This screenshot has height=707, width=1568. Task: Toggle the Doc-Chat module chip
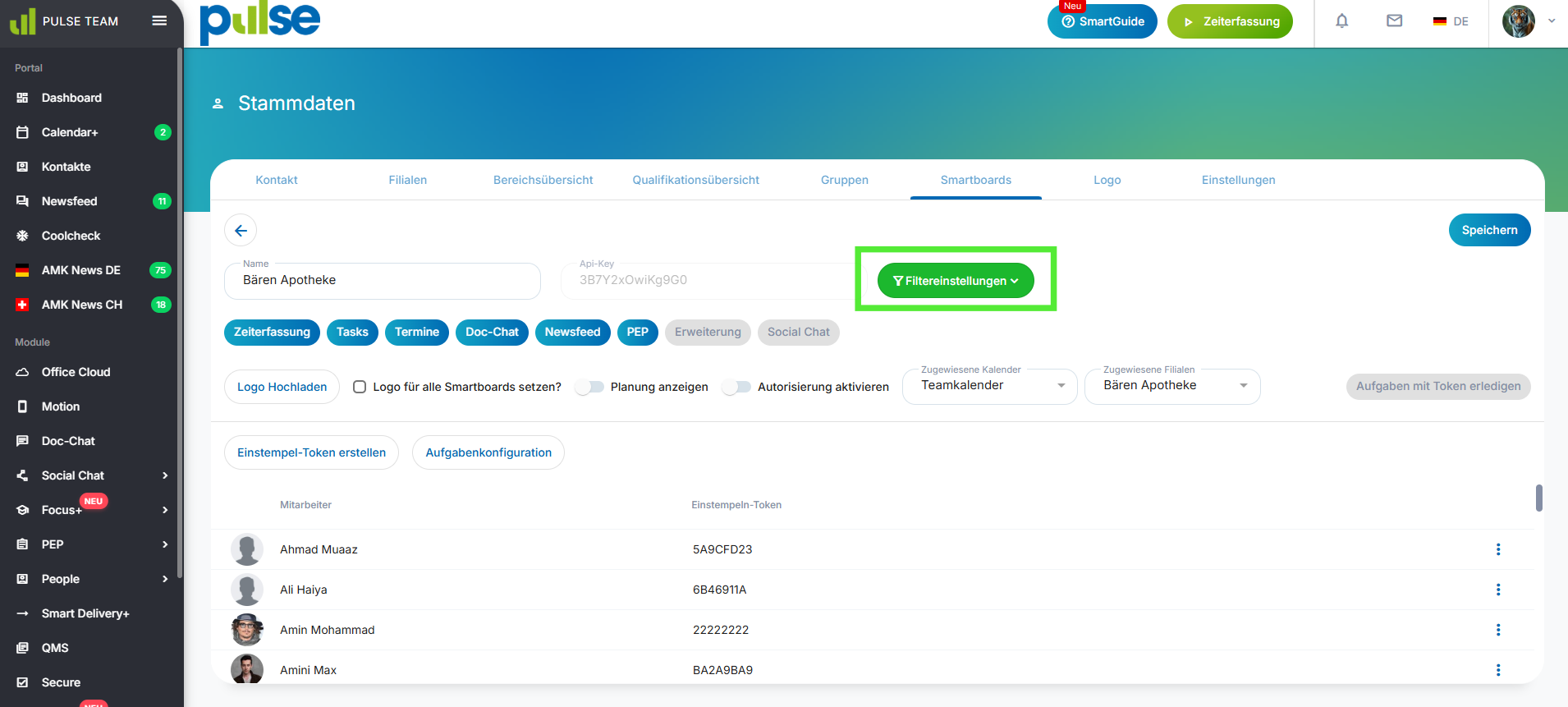pyautogui.click(x=492, y=333)
